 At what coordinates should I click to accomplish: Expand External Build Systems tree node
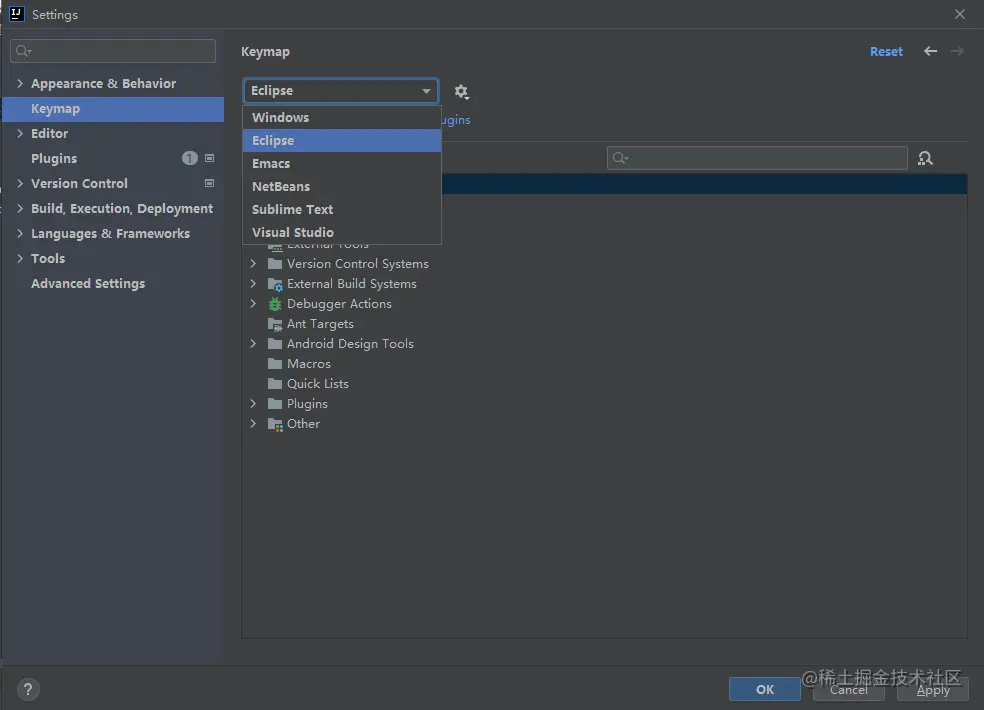click(253, 284)
